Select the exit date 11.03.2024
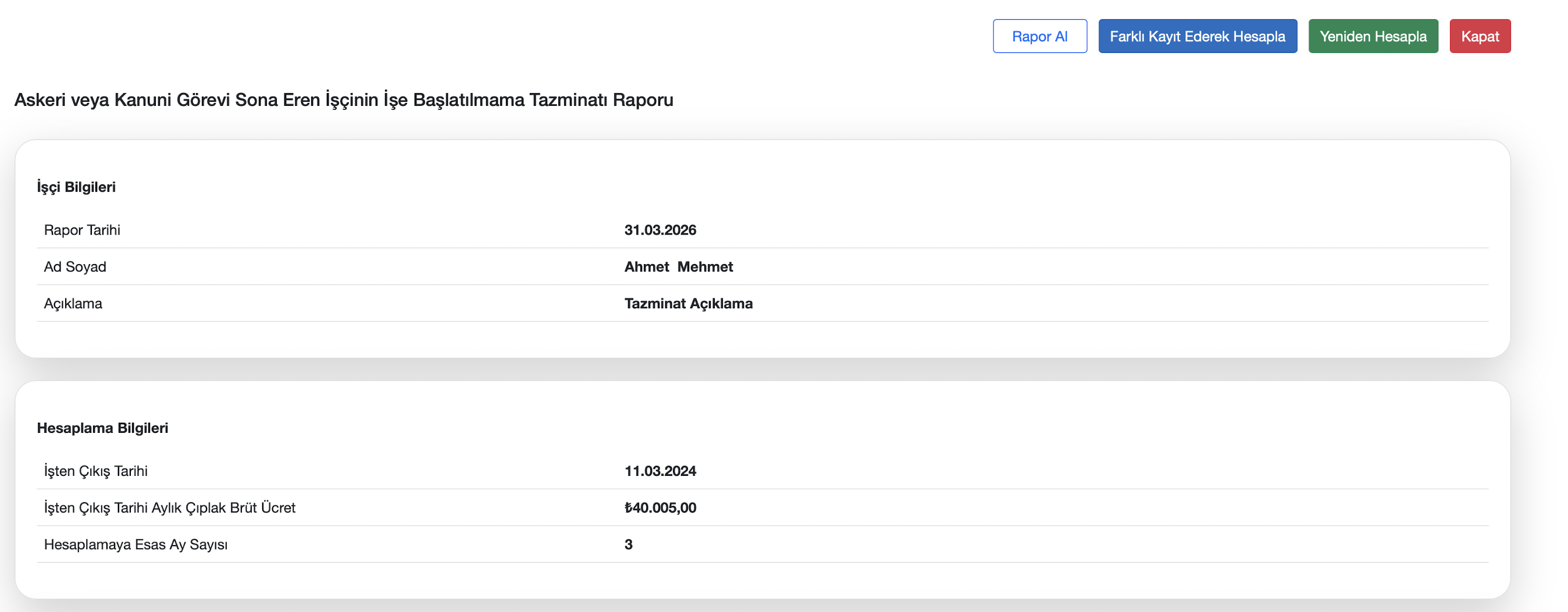This screenshot has height=612, width=1568. (660, 471)
